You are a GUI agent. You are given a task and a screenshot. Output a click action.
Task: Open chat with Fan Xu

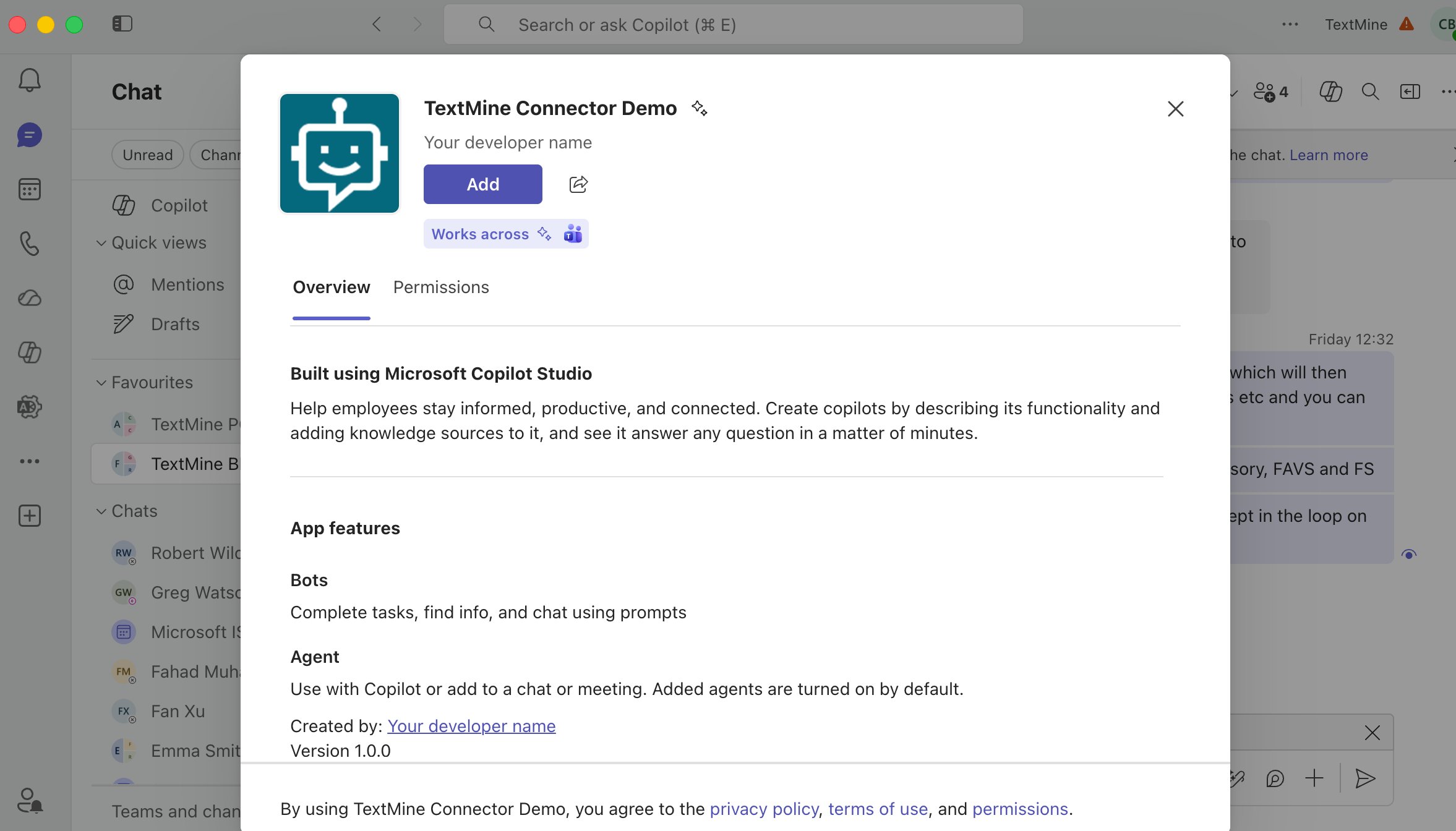pos(167,711)
